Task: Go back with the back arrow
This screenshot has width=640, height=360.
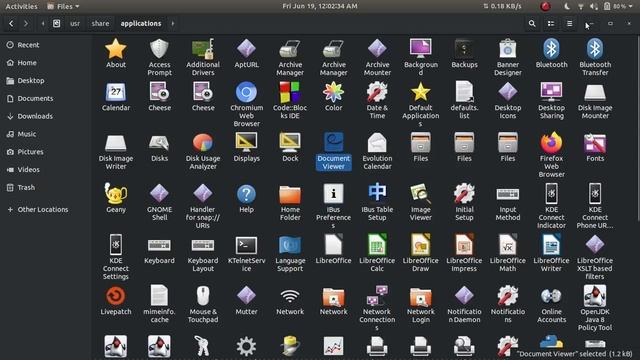Action: [11, 24]
